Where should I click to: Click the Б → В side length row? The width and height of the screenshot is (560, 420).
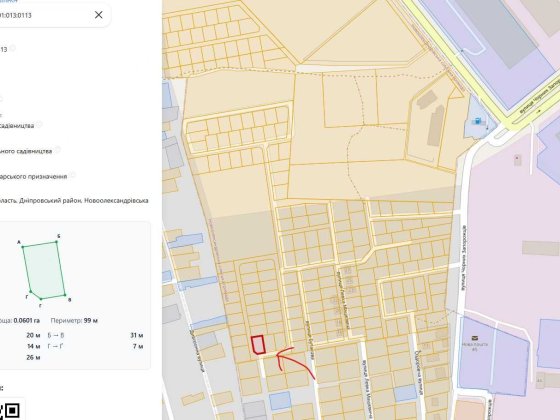(x=95, y=335)
